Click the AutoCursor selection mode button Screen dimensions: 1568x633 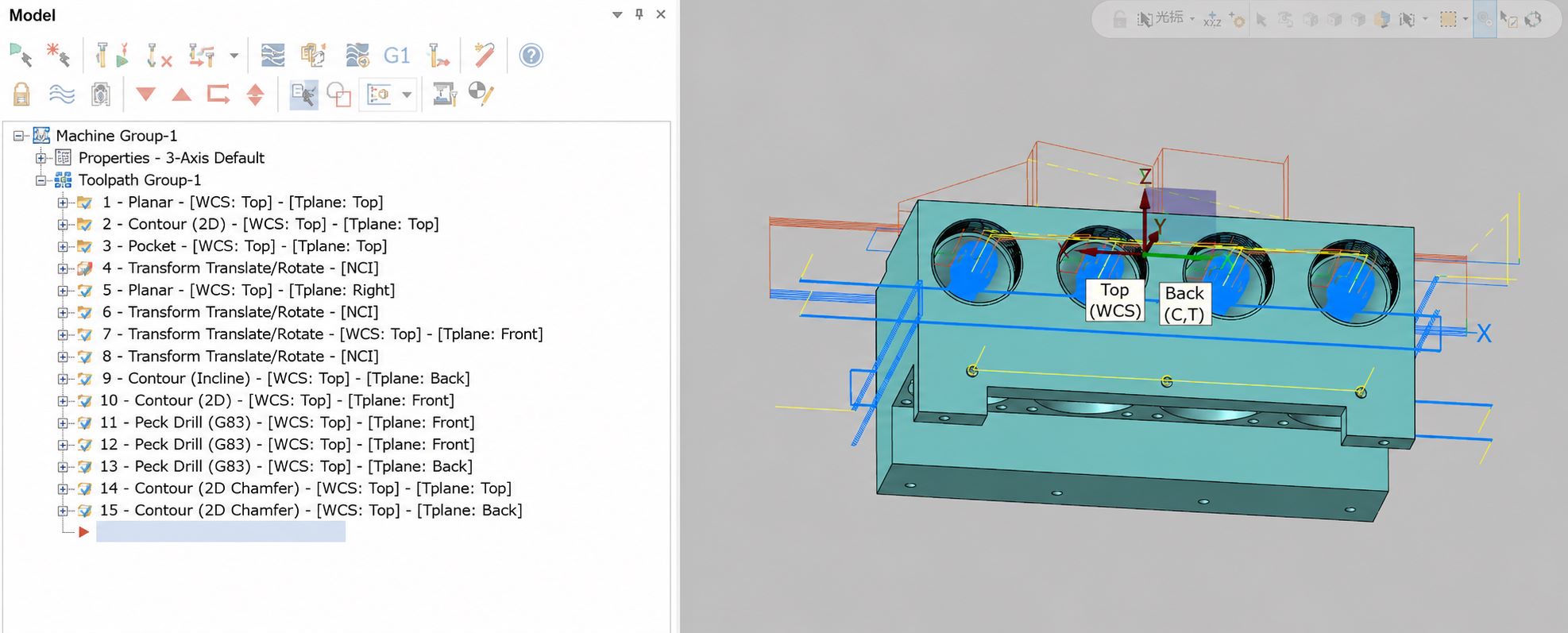click(x=1161, y=19)
